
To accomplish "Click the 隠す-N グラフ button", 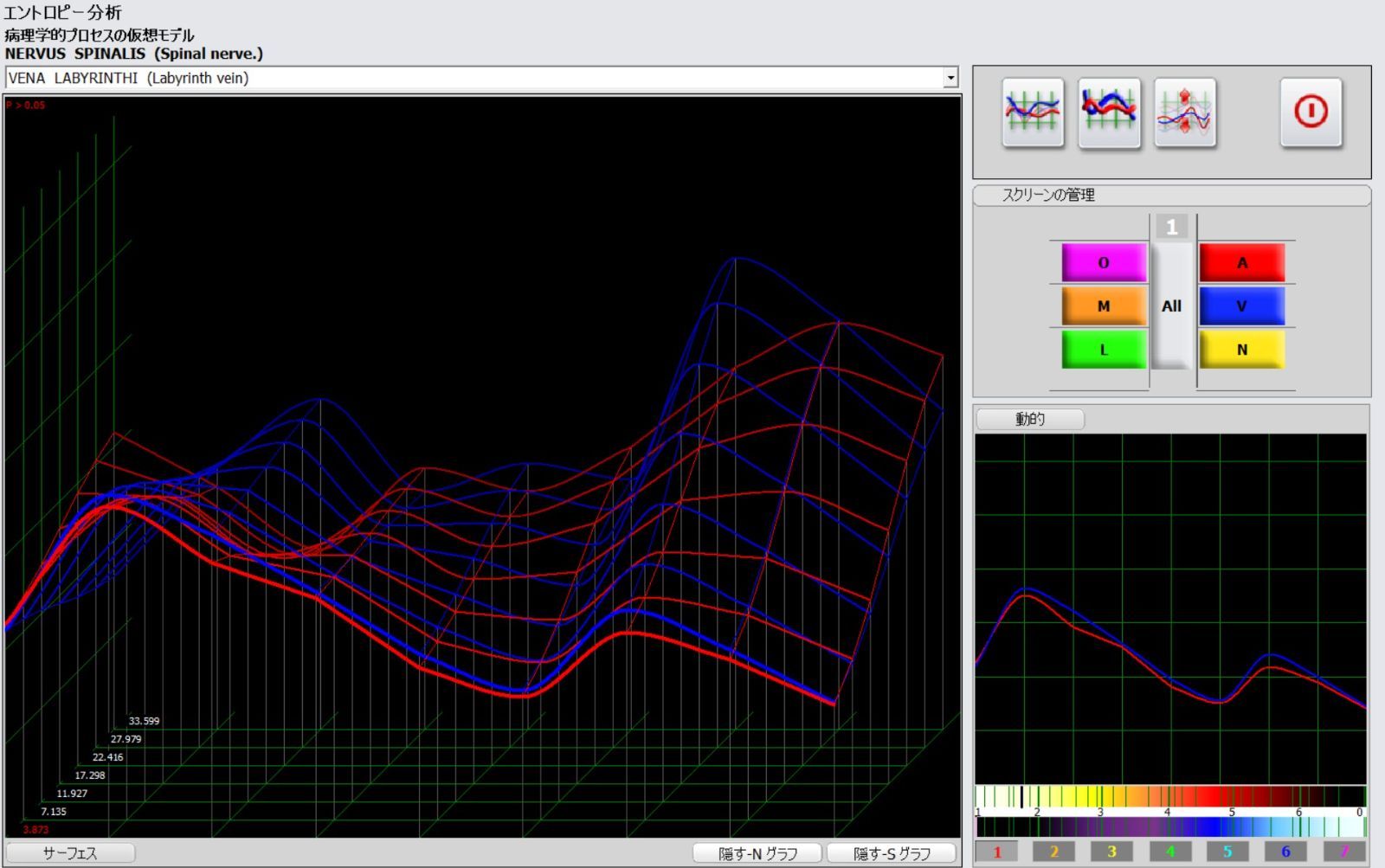I will pyautogui.click(x=757, y=853).
